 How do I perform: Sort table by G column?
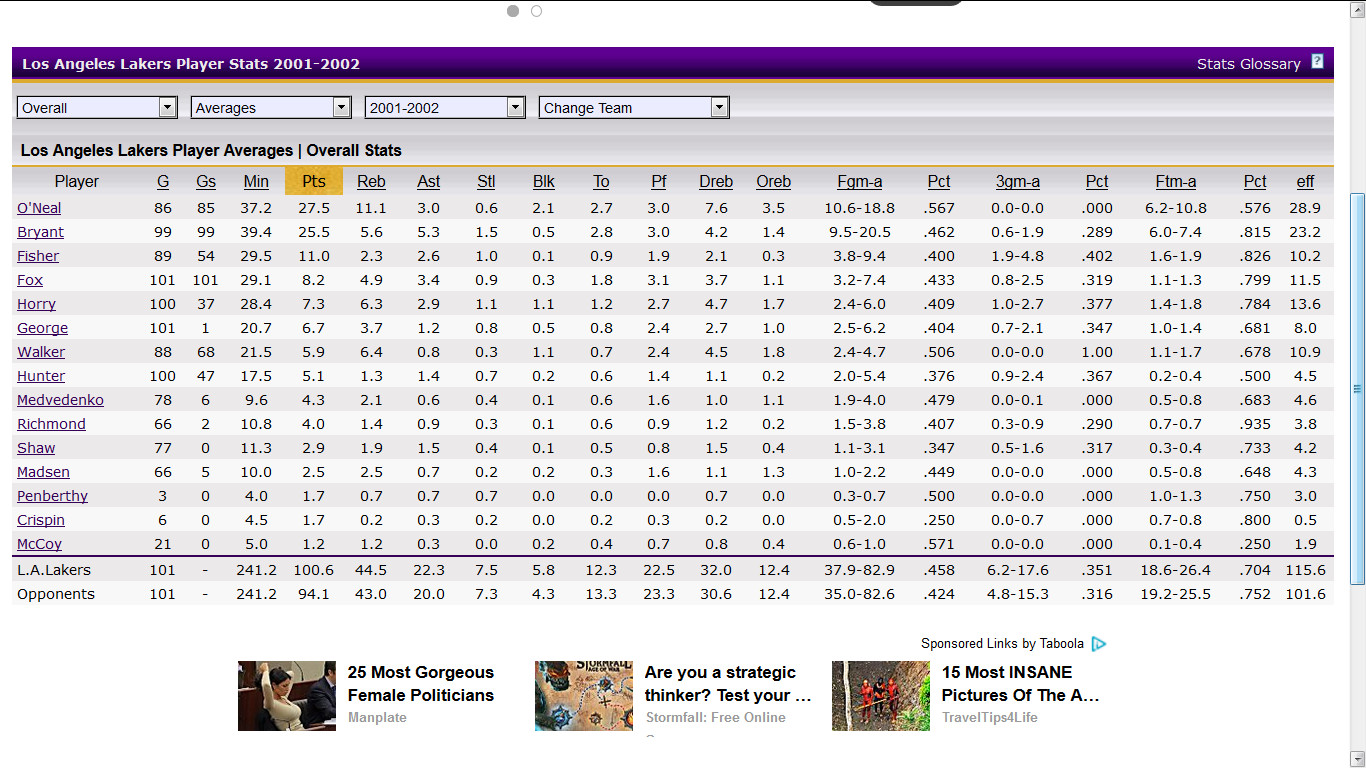tap(163, 181)
